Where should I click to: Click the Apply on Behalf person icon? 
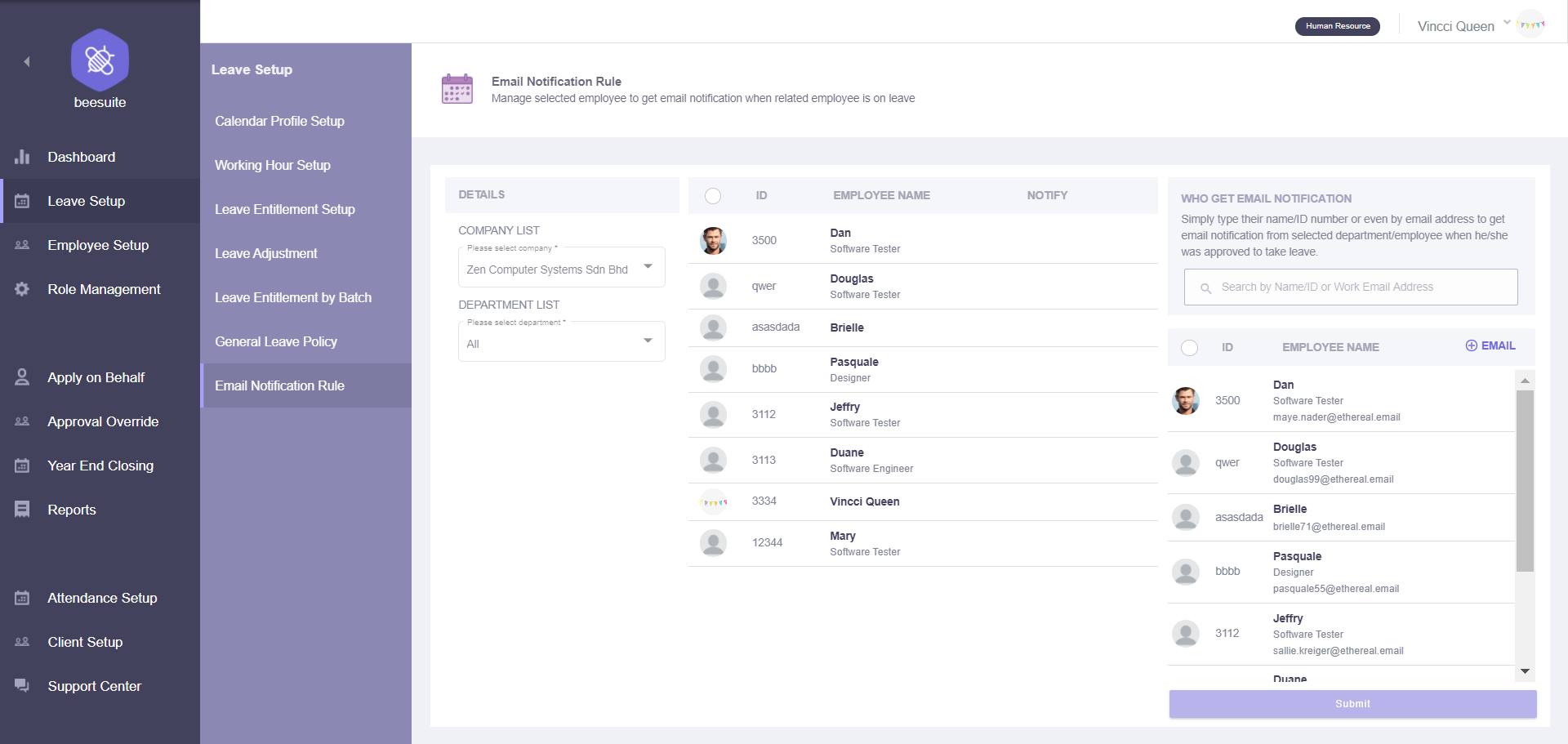[22, 377]
